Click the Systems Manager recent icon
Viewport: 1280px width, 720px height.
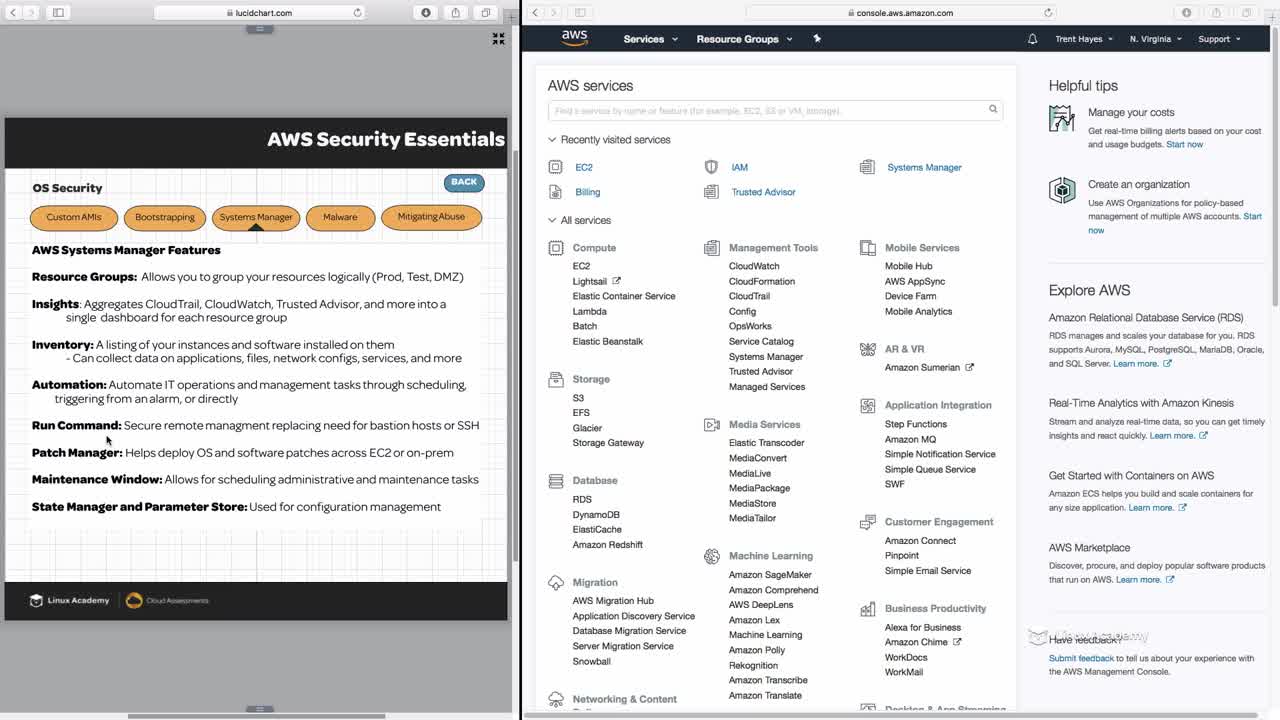[x=867, y=167]
